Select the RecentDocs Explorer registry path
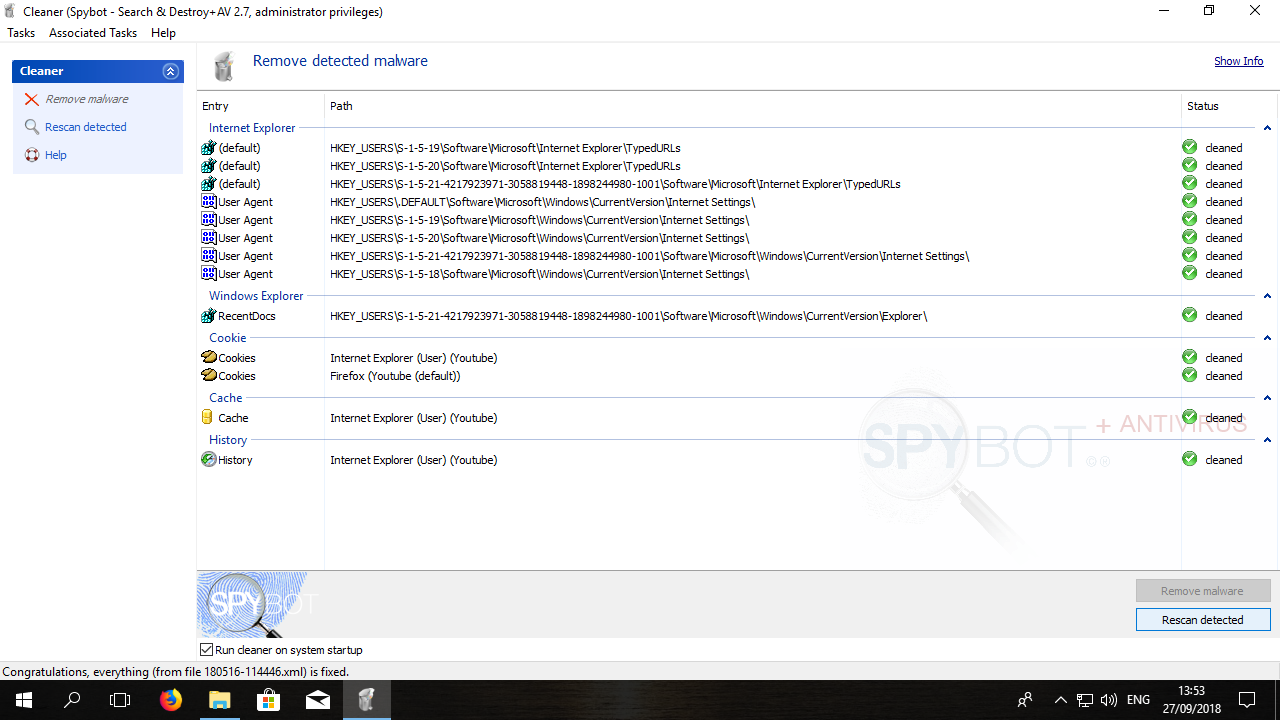 pyautogui.click(x=629, y=316)
